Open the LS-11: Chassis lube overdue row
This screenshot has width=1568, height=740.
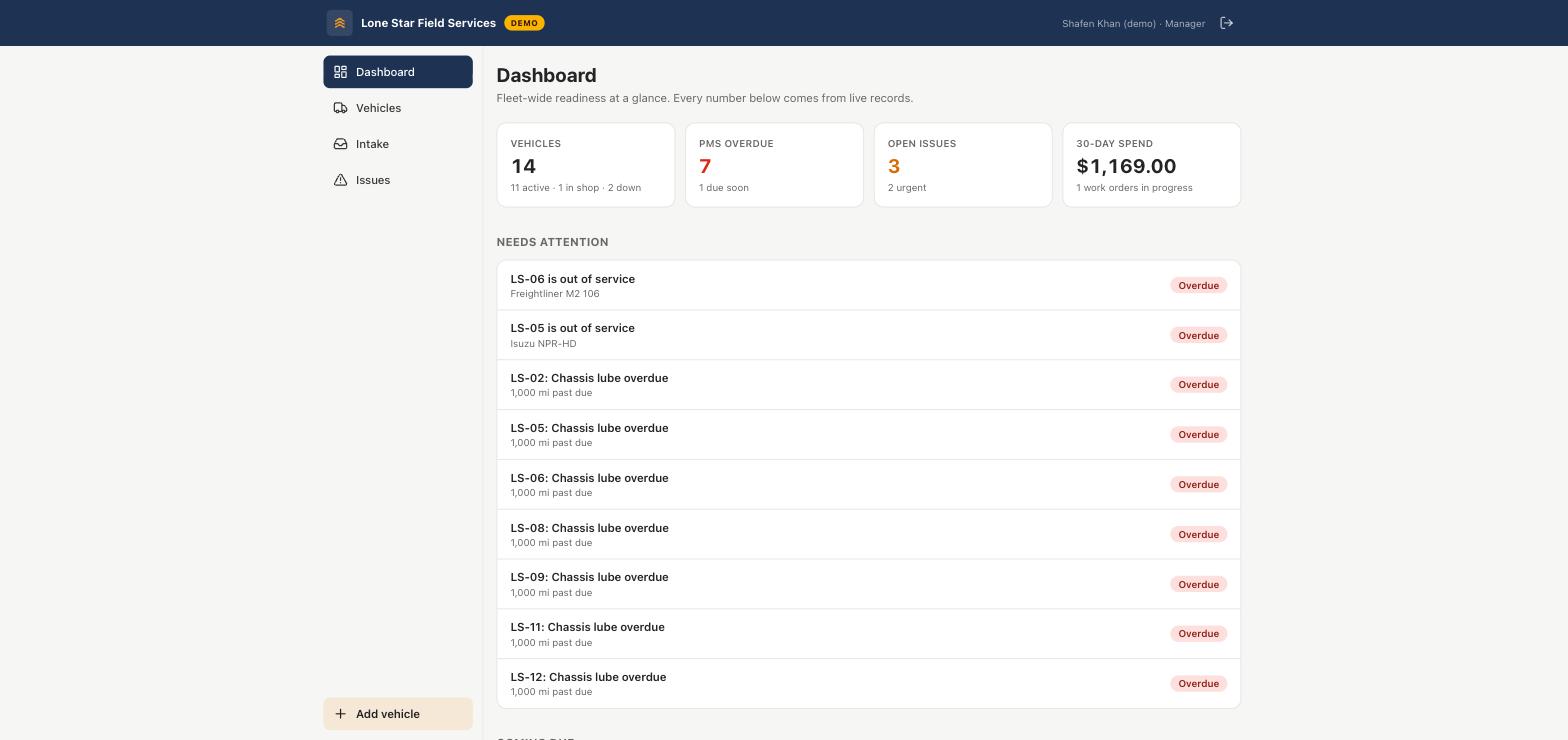[868, 634]
